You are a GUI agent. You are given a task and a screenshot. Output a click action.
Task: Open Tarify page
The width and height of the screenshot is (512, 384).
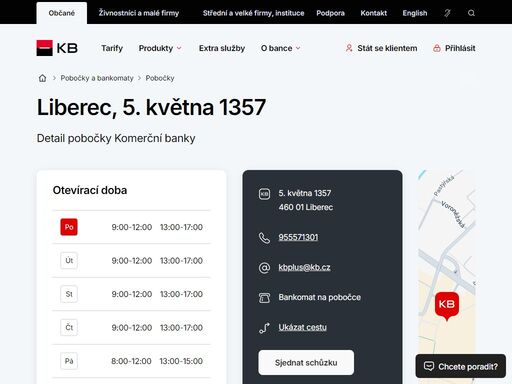112,48
